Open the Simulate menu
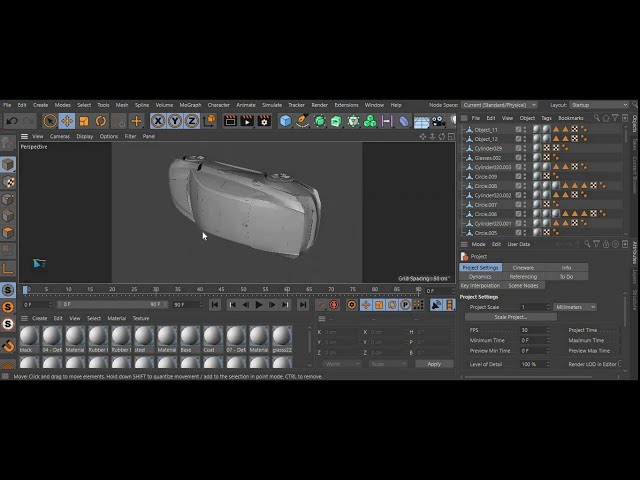The image size is (640, 480). [272, 105]
